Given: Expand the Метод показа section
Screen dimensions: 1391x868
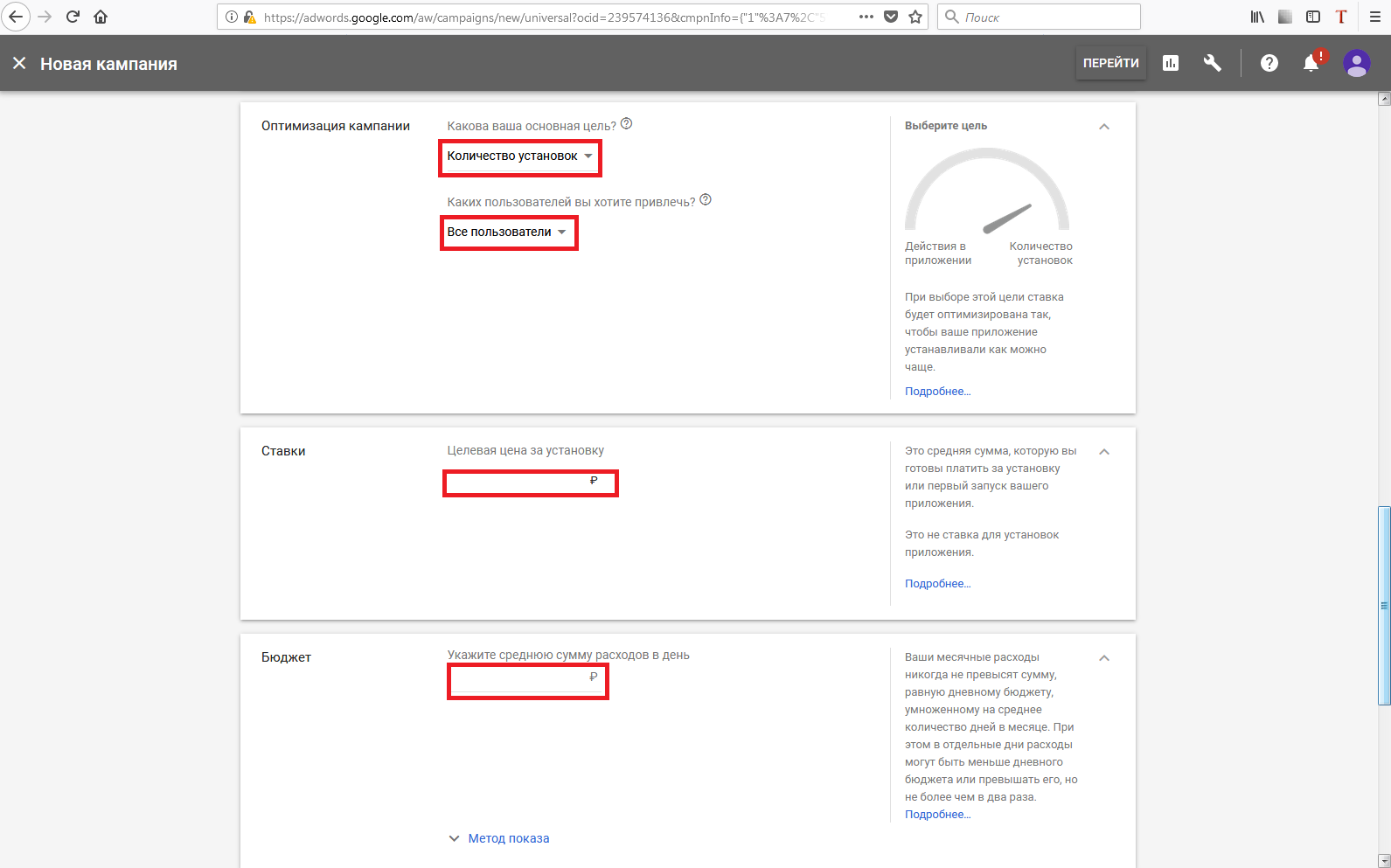Looking at the screenshot, I should [x=499, y=838].
